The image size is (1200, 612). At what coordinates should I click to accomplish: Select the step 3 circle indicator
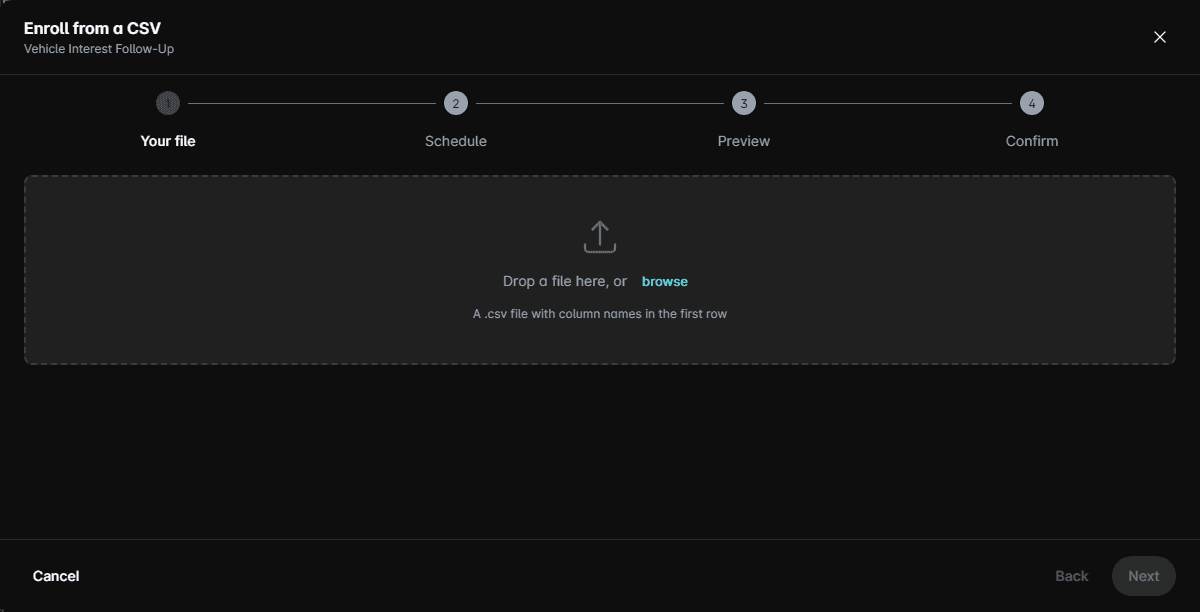(744, 103)
